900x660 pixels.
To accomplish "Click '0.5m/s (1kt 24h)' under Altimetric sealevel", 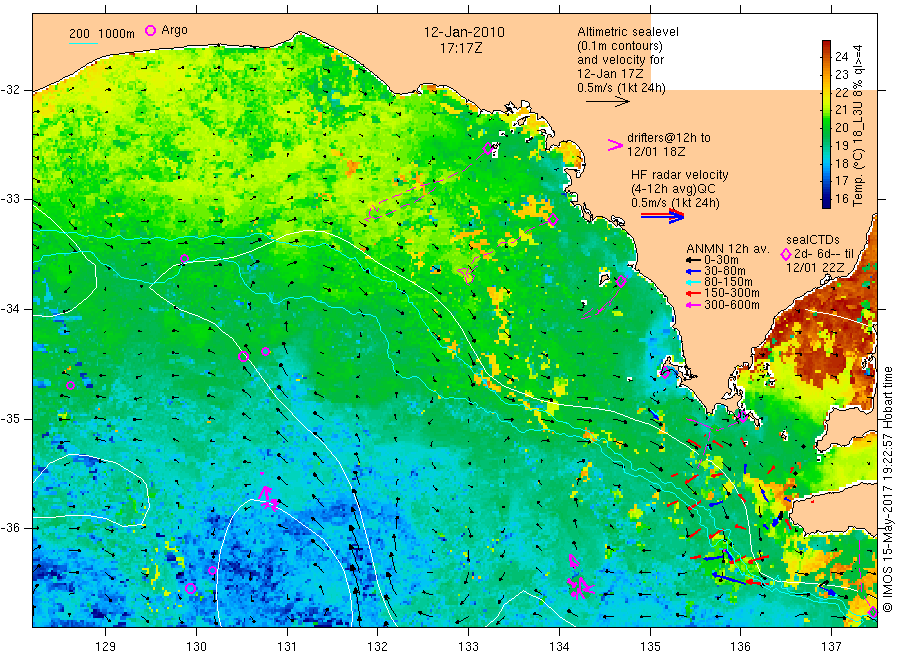I will tap(622, 88).
